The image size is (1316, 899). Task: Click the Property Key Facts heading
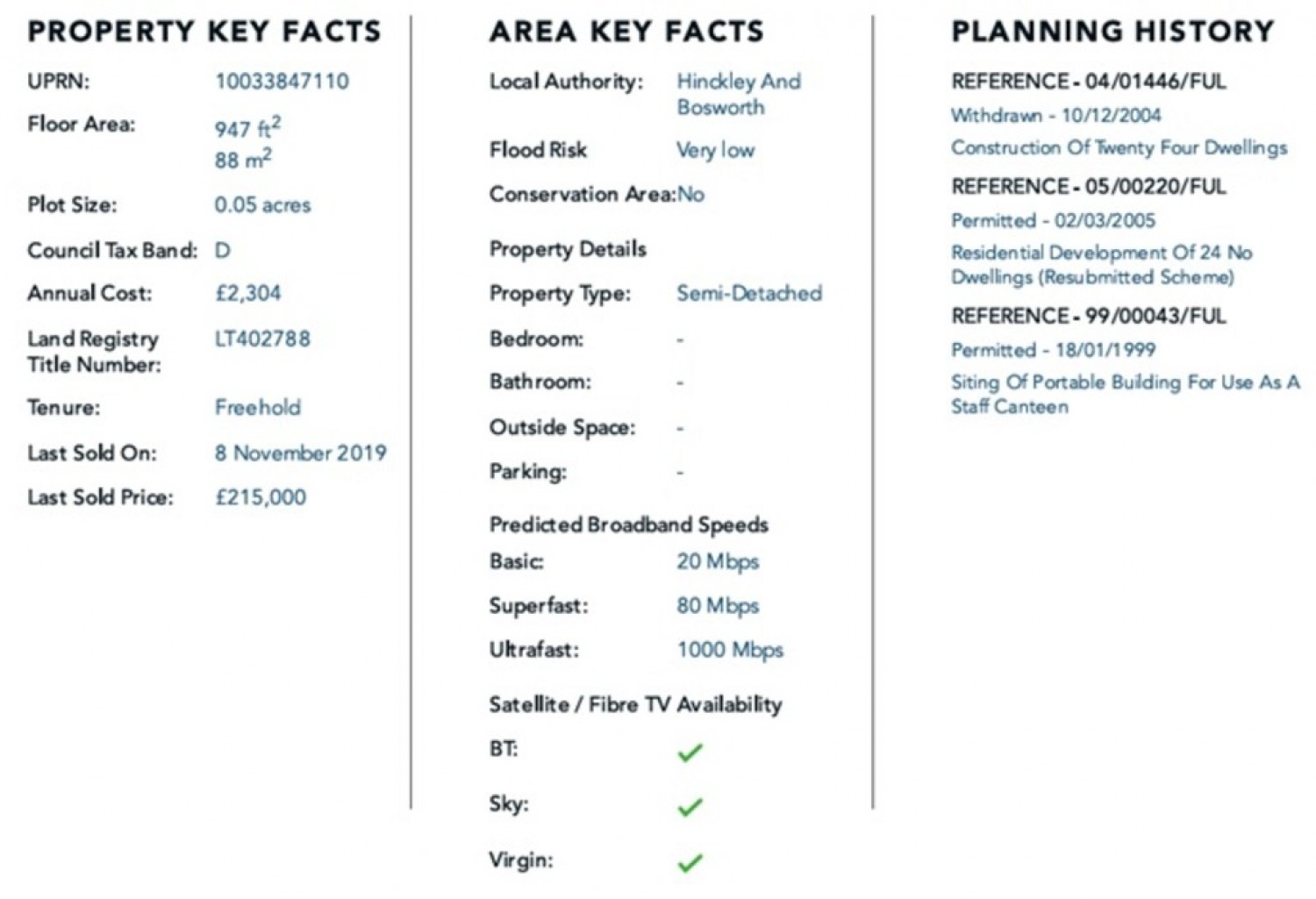[204, 32]
